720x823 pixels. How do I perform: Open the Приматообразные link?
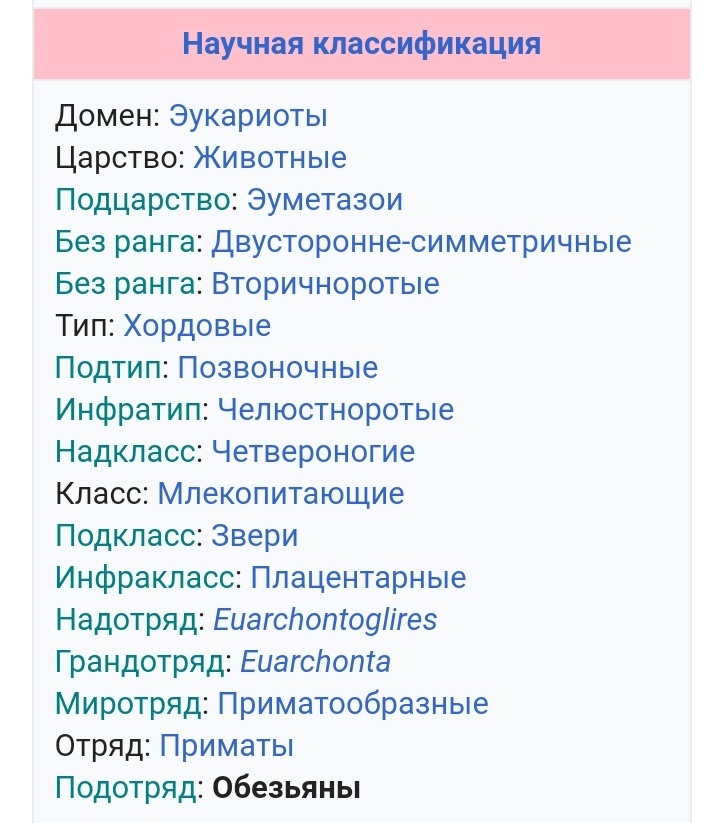tap(353, 704)
